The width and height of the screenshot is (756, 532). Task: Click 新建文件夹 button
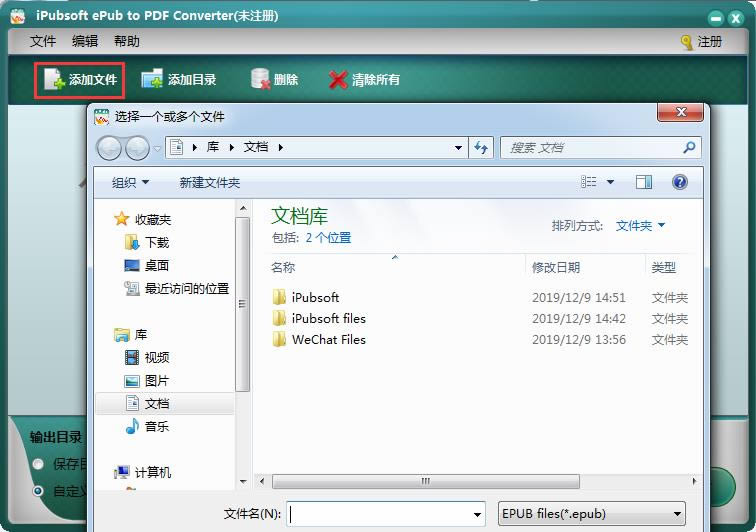(x=210, y=183)
